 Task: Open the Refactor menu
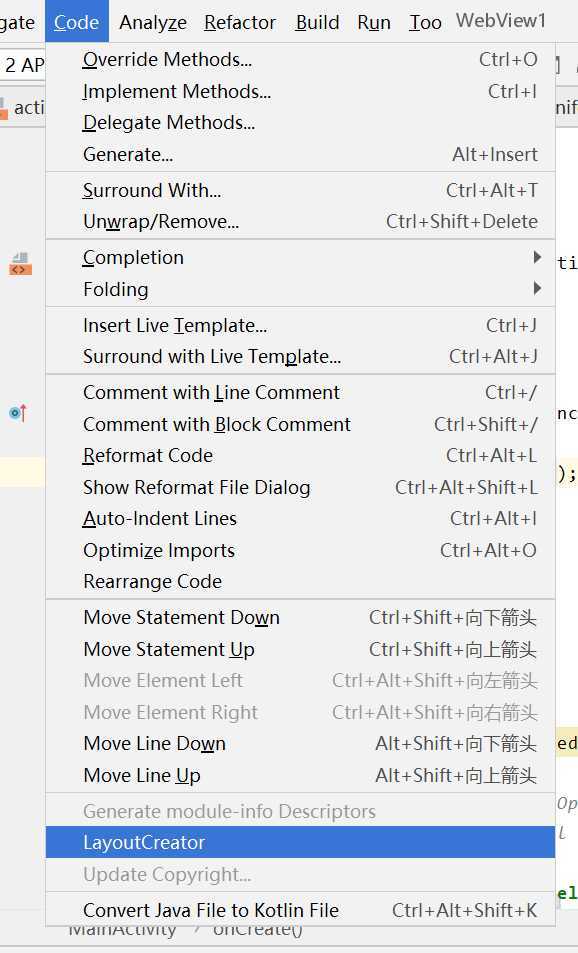pos(239,22)
